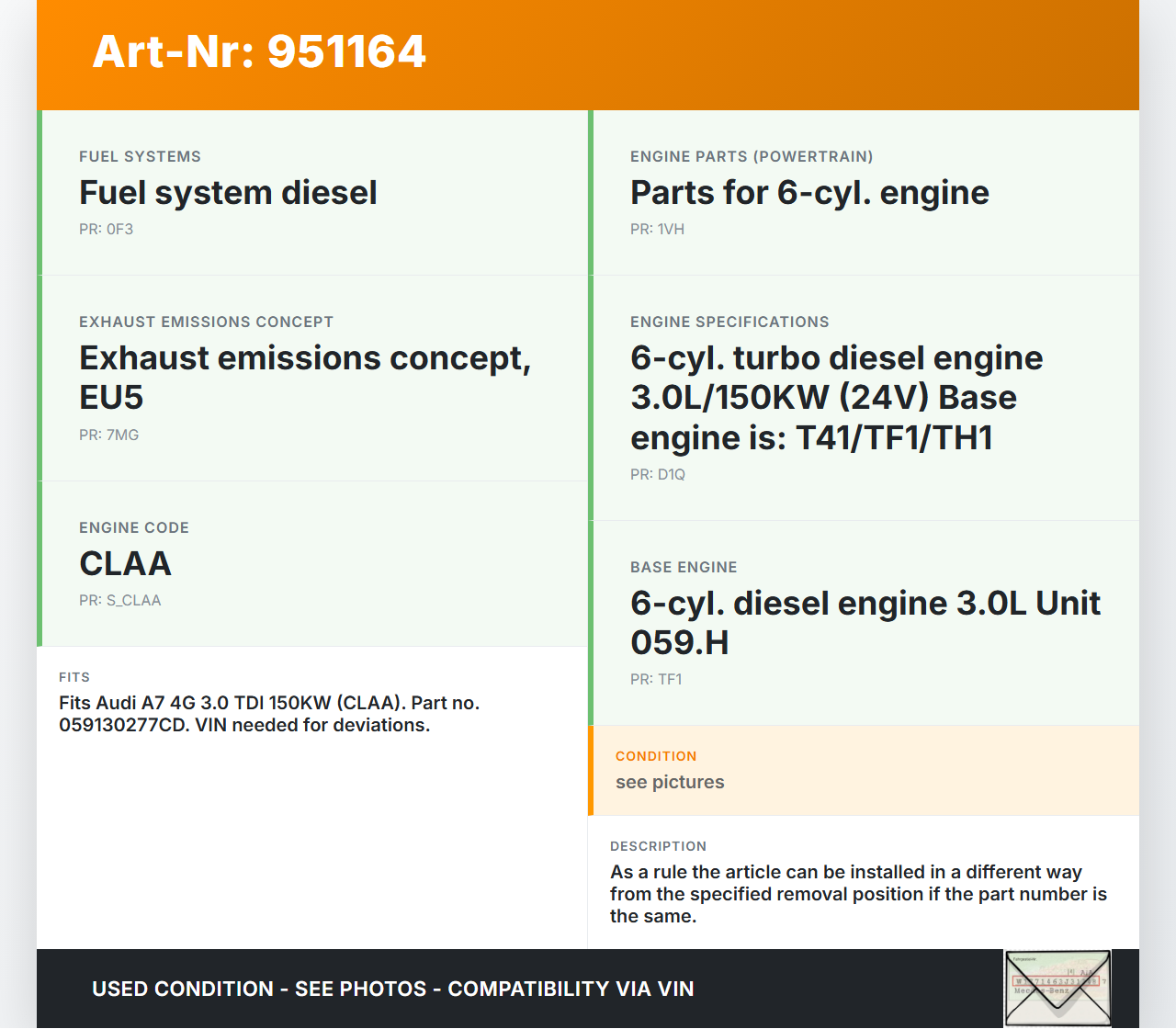Select Parts for 6-cyl. engine heading
Screen dimensions: 1176x1029
(809, 193)
